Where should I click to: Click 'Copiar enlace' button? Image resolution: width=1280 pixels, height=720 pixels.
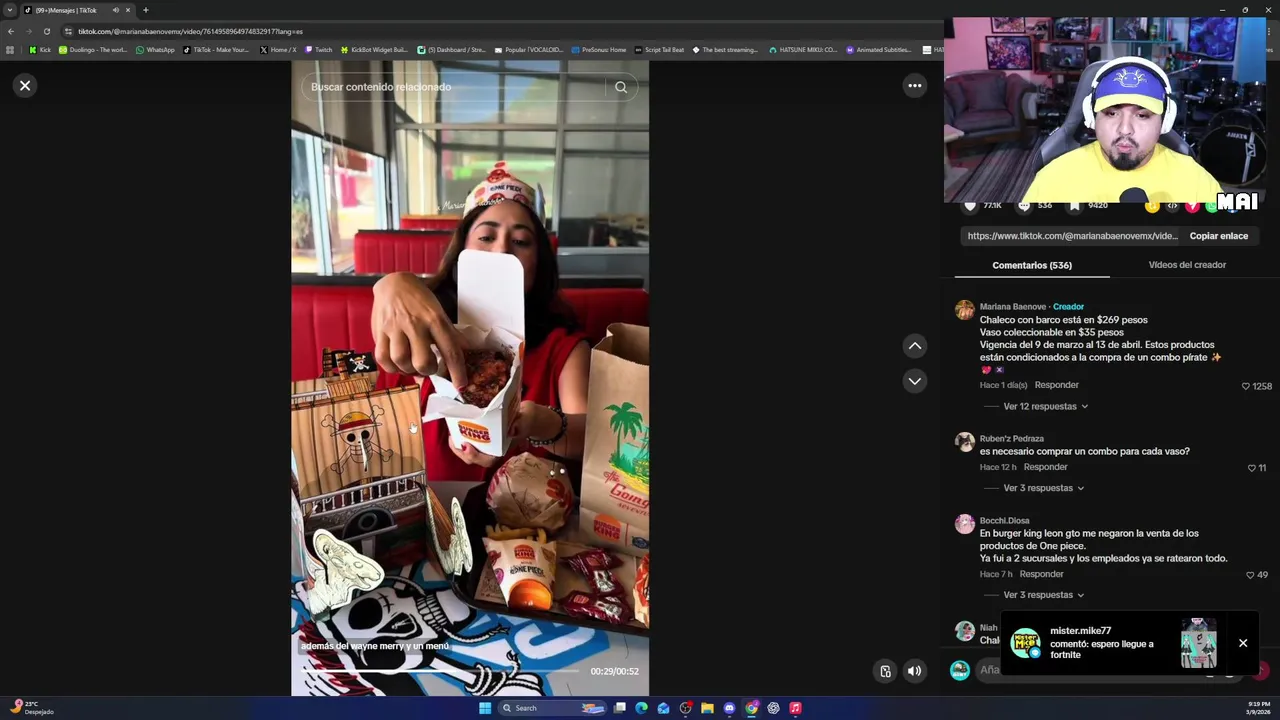point(1218,236)
